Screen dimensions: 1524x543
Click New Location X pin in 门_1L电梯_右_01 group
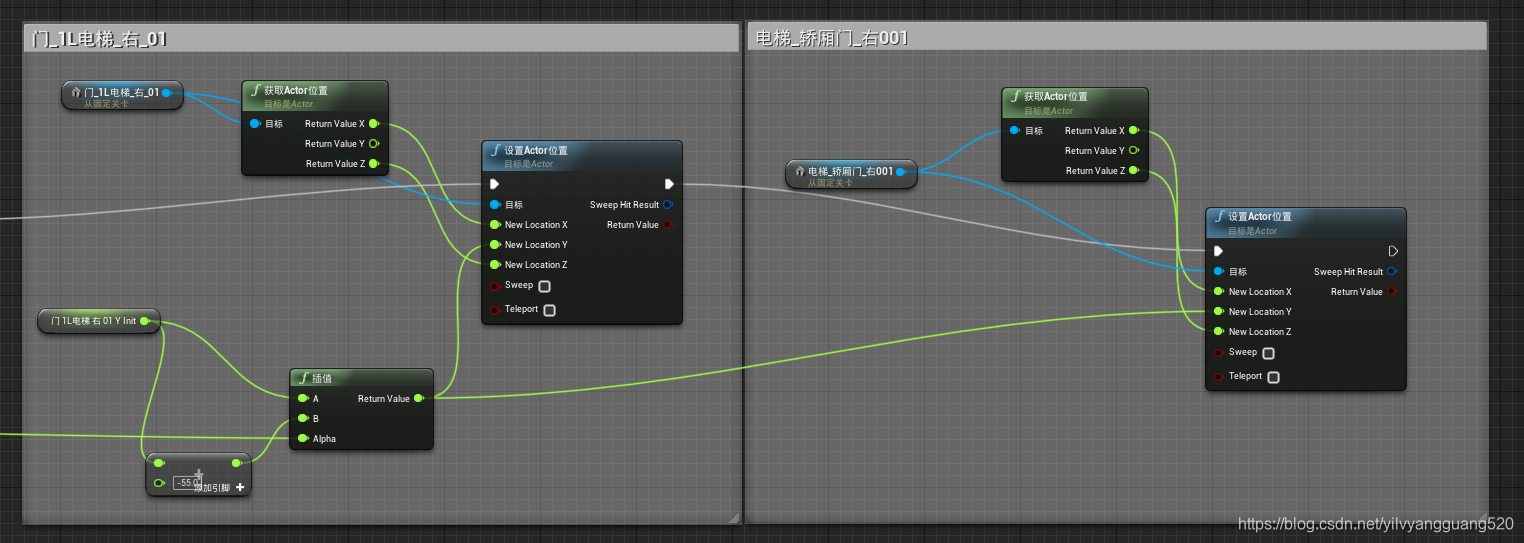click(x=495, y=225)
